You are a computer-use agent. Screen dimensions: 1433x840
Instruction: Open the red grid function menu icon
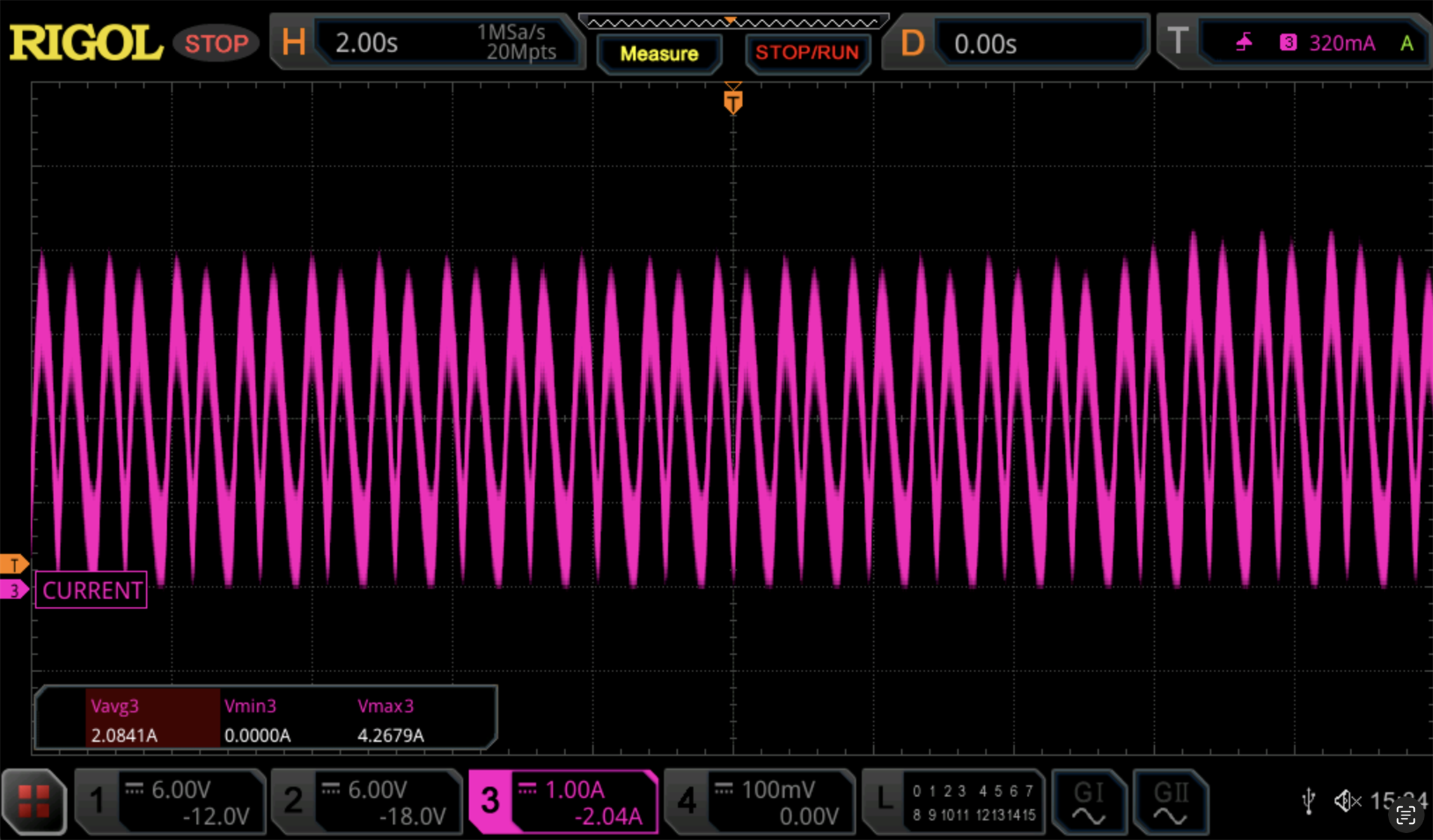[x=34, y=801]
